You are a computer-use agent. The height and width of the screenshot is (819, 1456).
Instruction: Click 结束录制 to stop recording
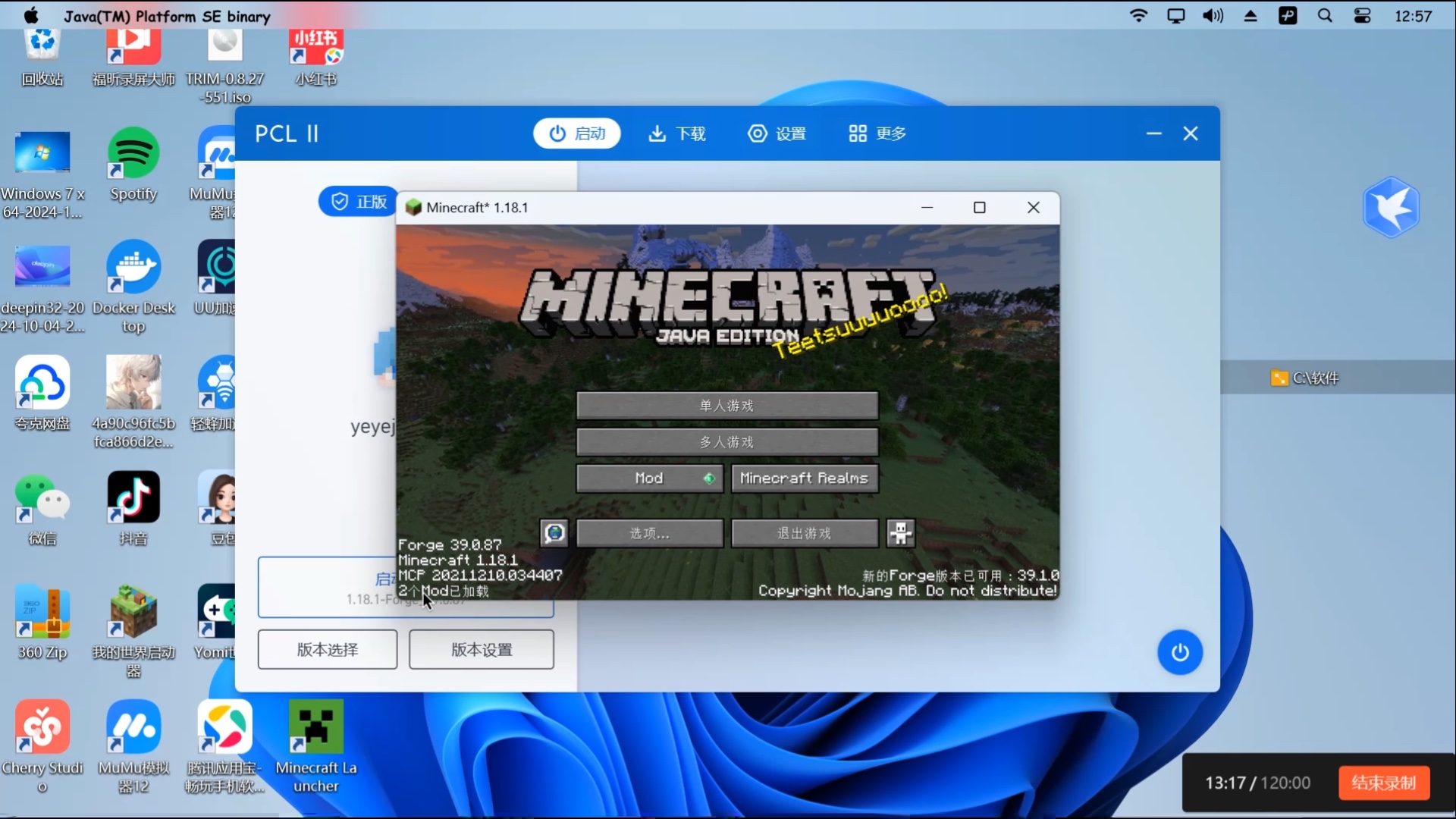pyautogui.click(x=1383, y=783)
